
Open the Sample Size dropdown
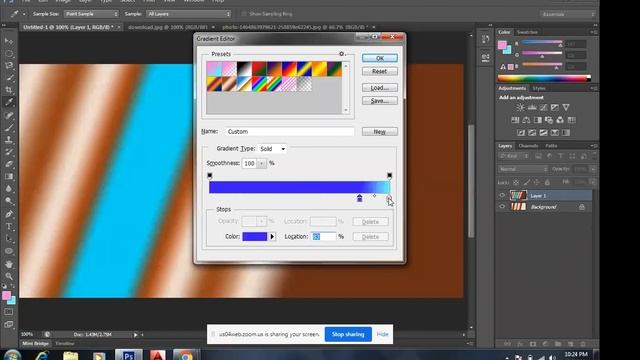91,14
